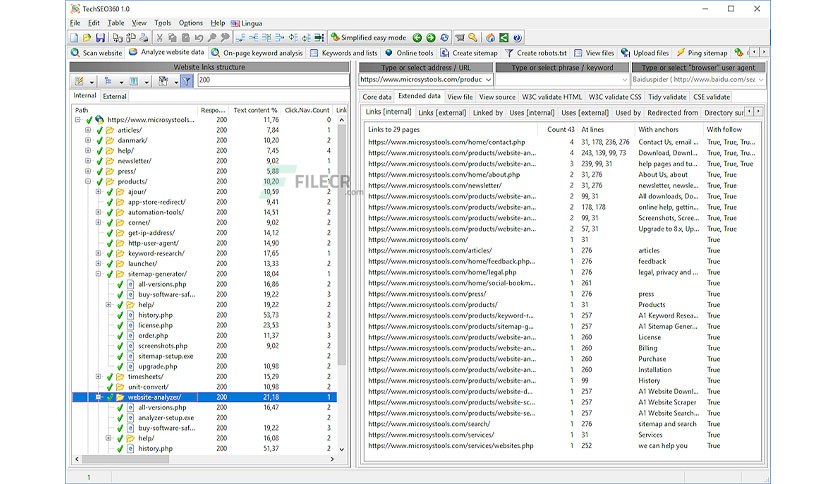Open the Redirected from tab

point(672,112)
